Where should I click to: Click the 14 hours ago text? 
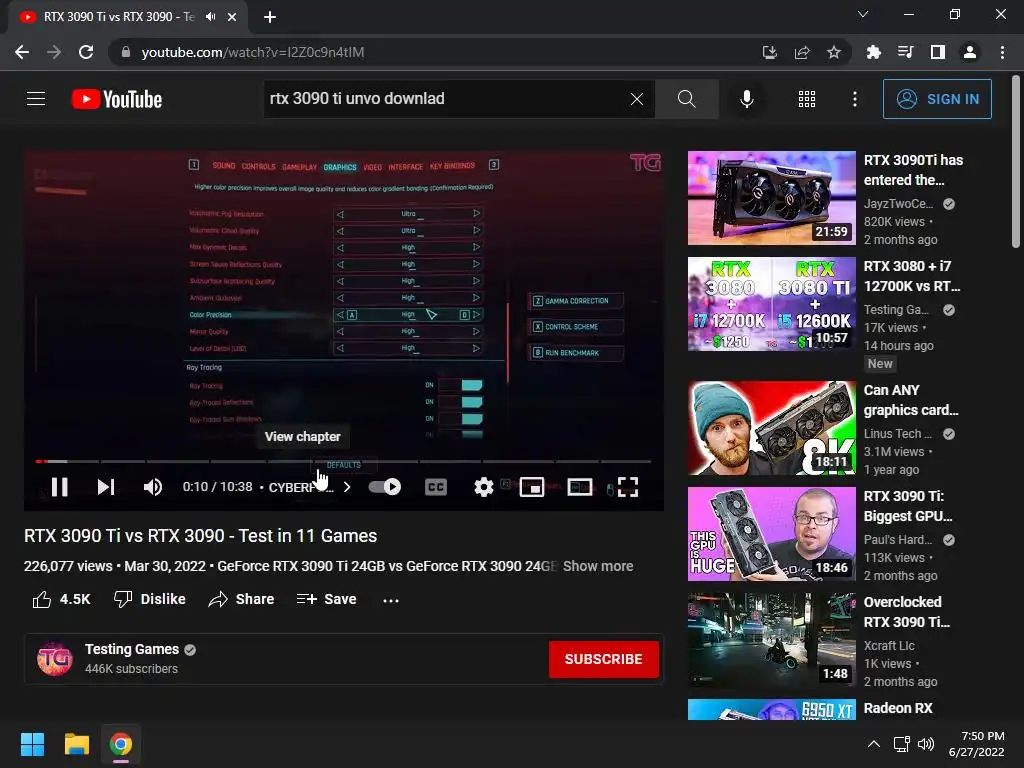pos(899,346)
